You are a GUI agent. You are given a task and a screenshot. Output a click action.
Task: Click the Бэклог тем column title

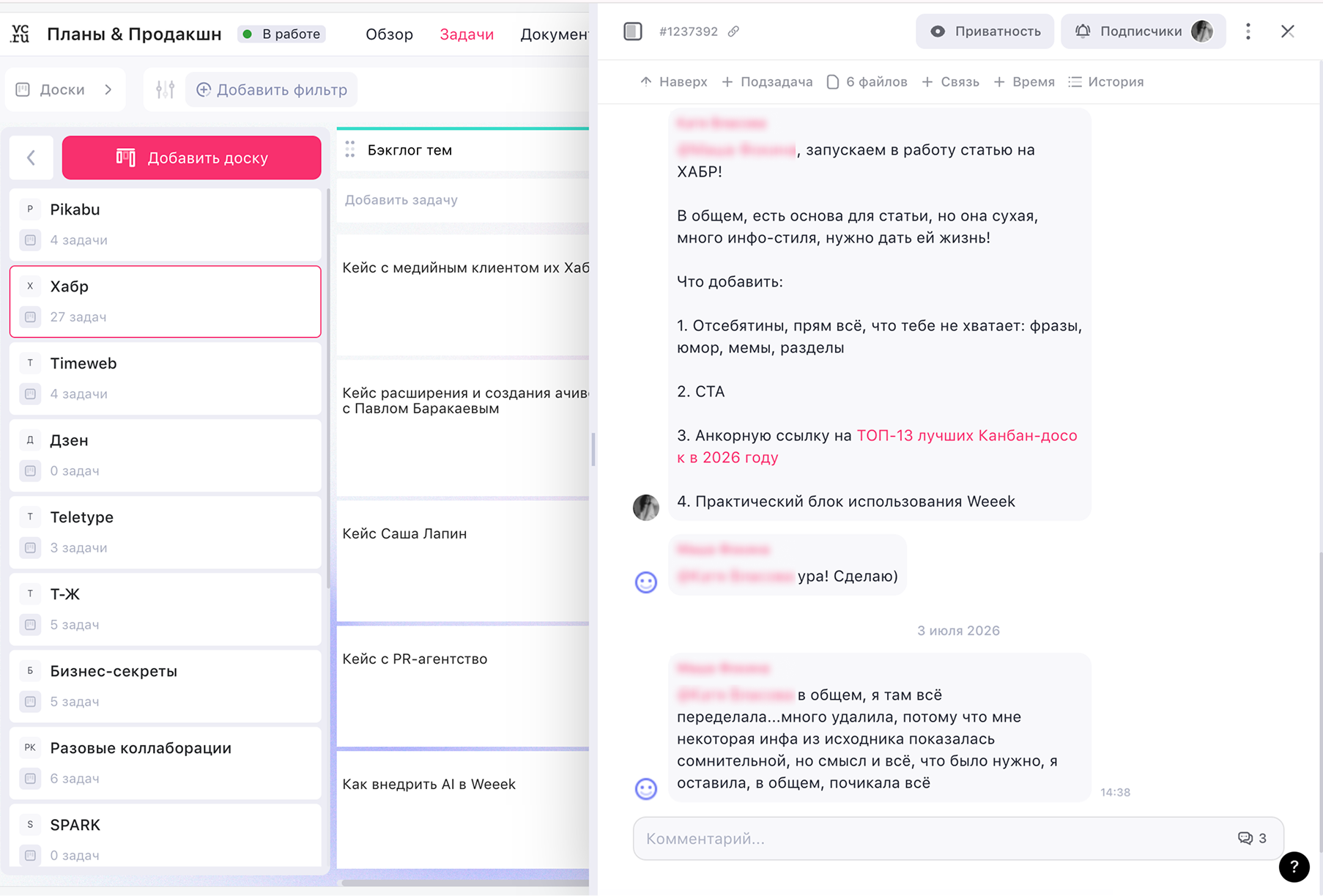[x=409, y=150]
